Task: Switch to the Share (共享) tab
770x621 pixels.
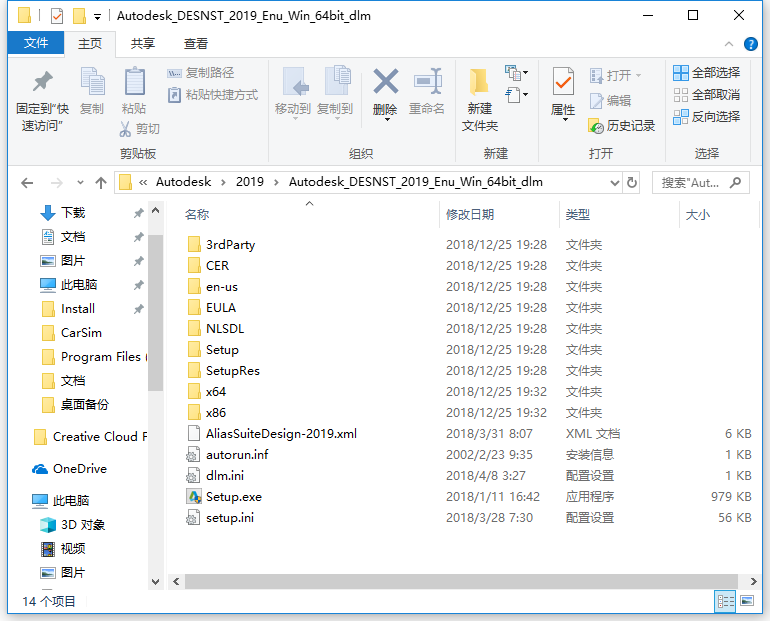Action: point(143,43)
